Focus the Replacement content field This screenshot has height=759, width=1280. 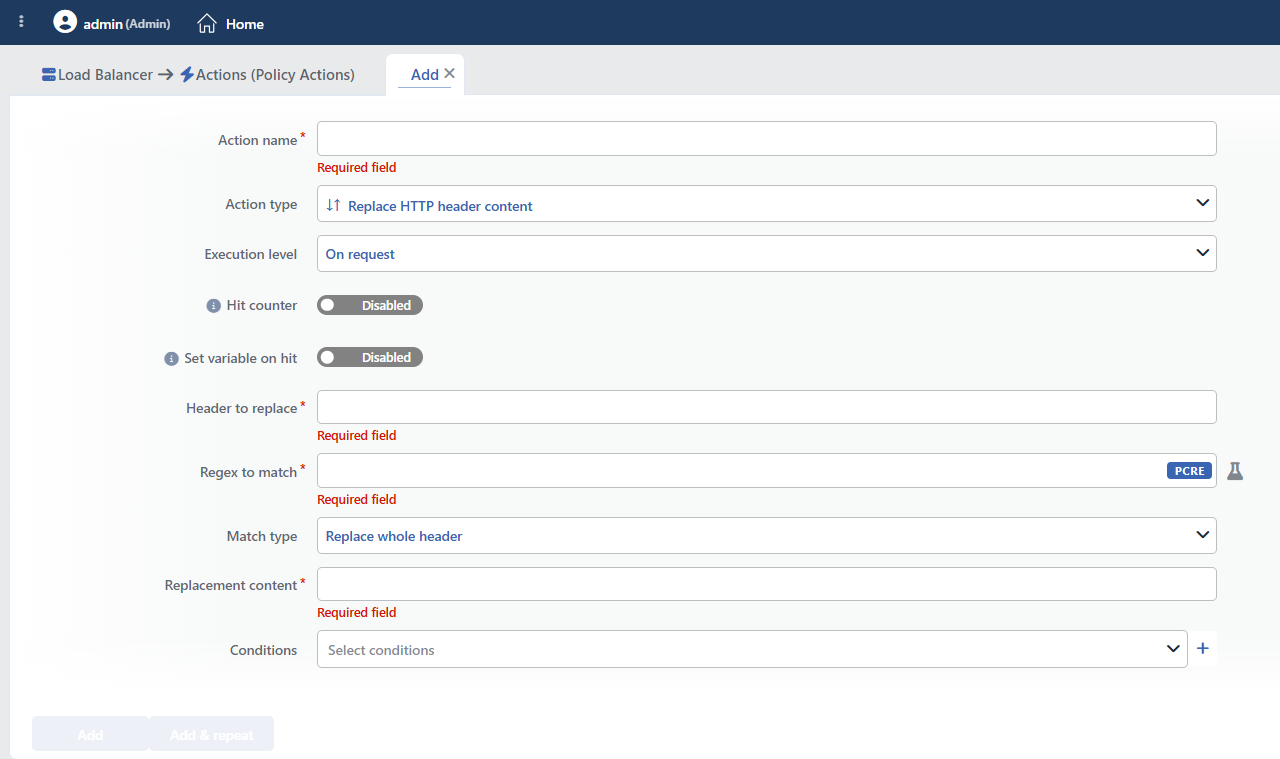tap(766, 584)
